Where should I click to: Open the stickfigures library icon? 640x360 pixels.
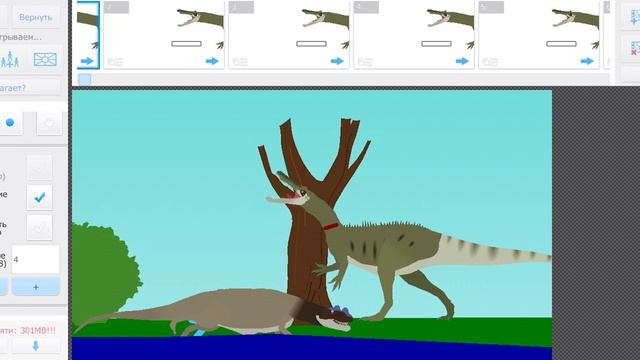(x=10, y=60)
